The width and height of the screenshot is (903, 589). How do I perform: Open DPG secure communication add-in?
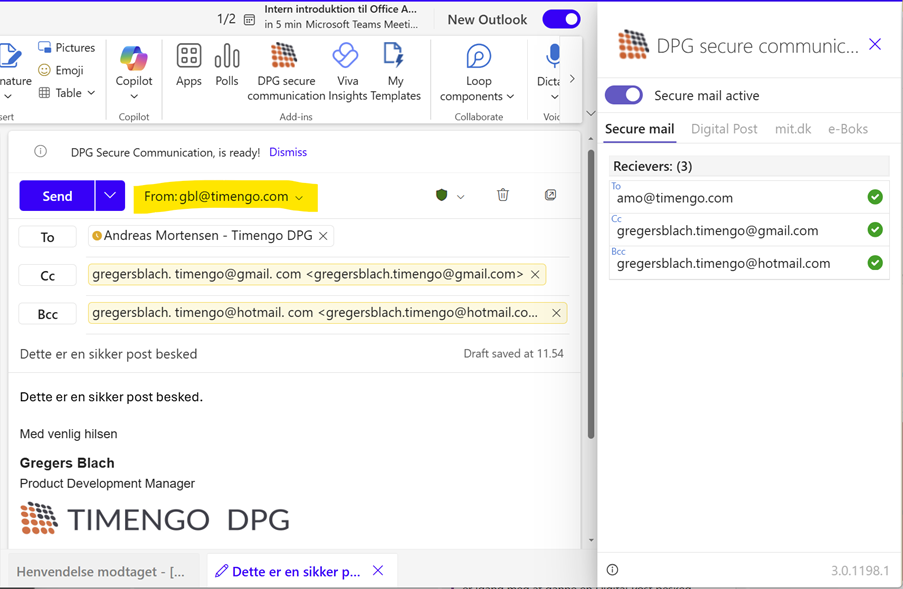click(x=286, y=72)
